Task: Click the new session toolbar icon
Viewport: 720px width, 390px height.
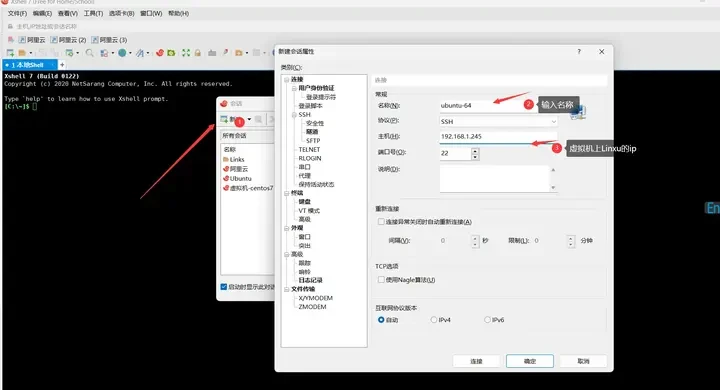Action: click(10, 53)
